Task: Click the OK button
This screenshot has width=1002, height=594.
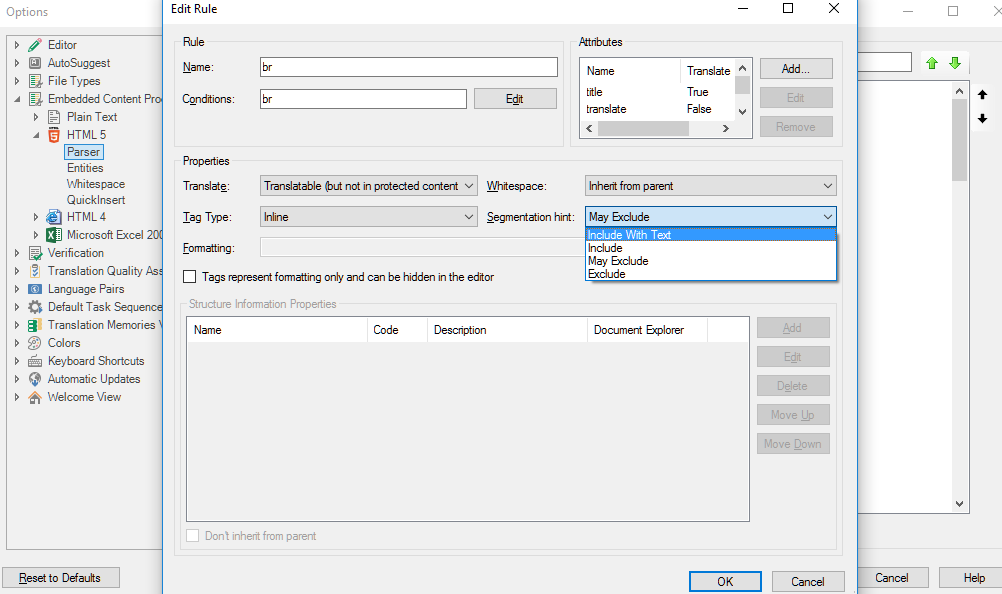Action: click(725, 581)
